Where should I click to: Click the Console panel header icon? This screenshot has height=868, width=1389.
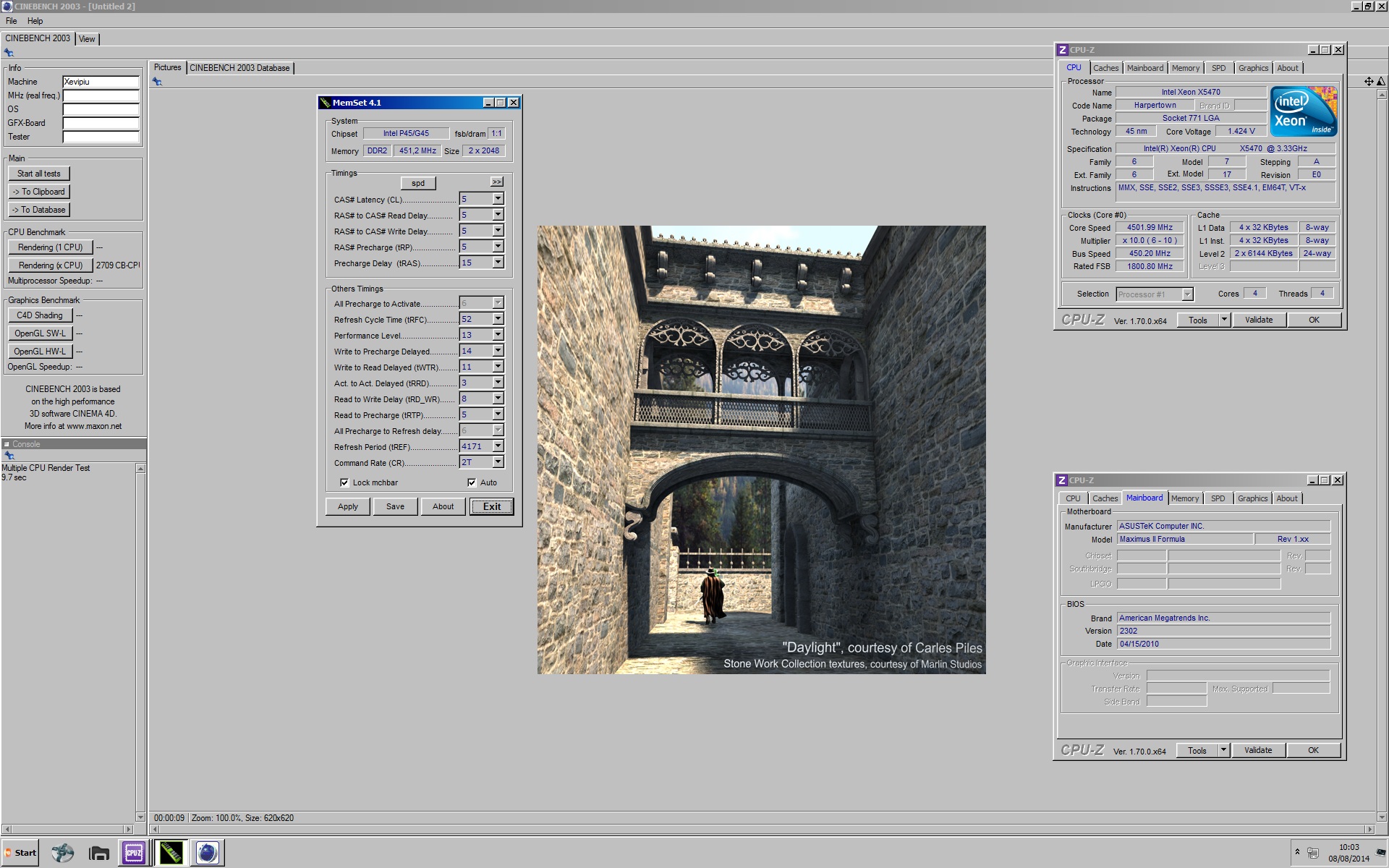7,444
